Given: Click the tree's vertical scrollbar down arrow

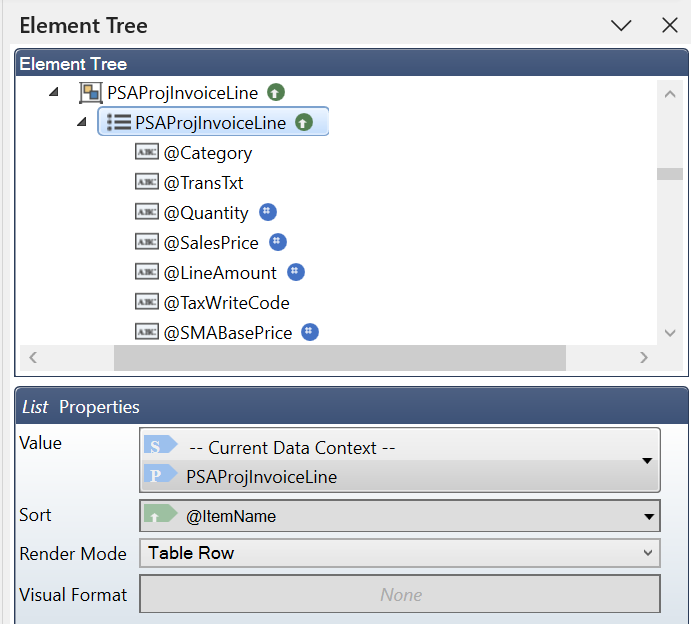Looking at the screenshot, I should (x=670, y=333).
